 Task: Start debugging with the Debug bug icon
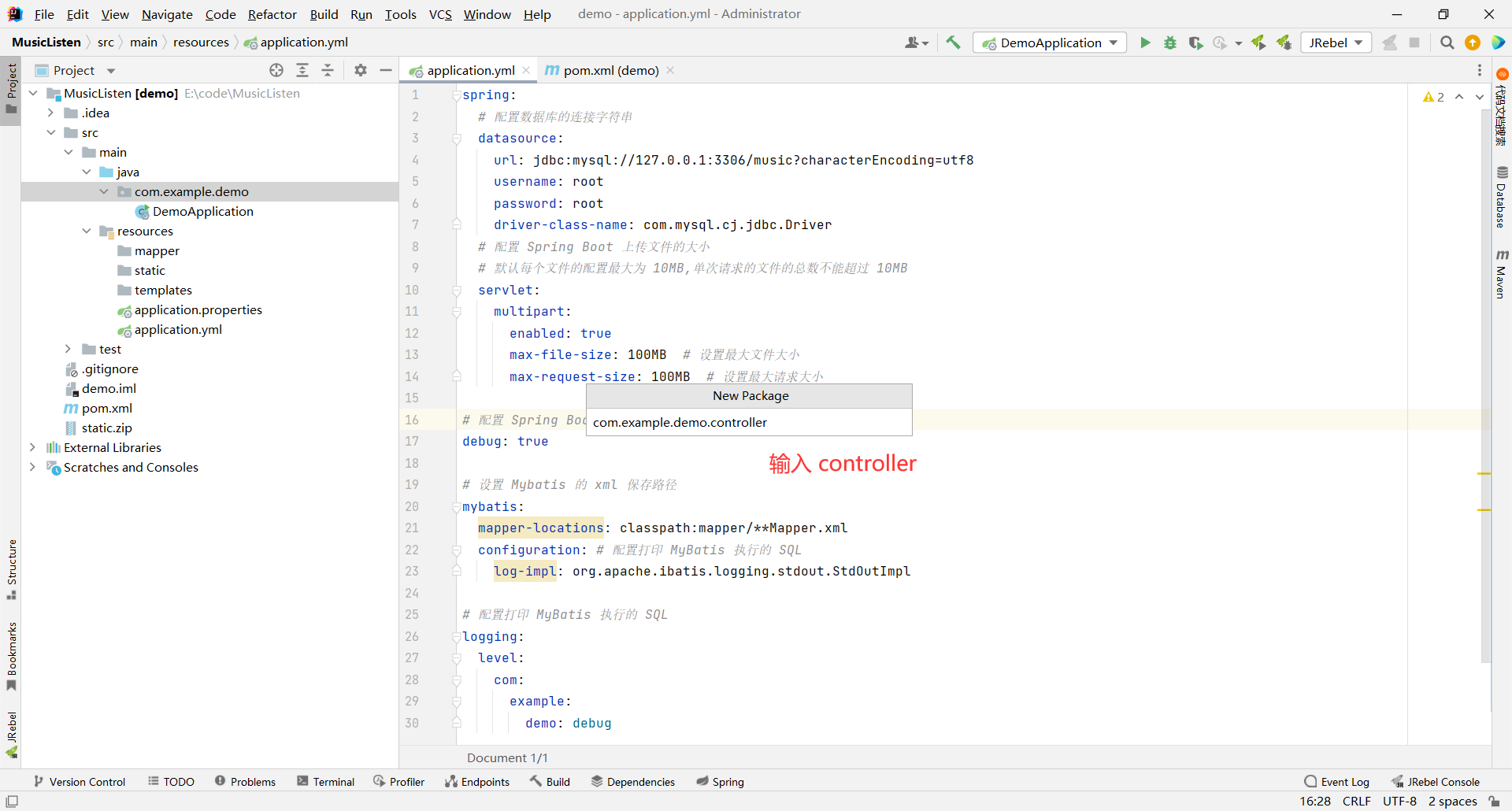coord(1170,43)
